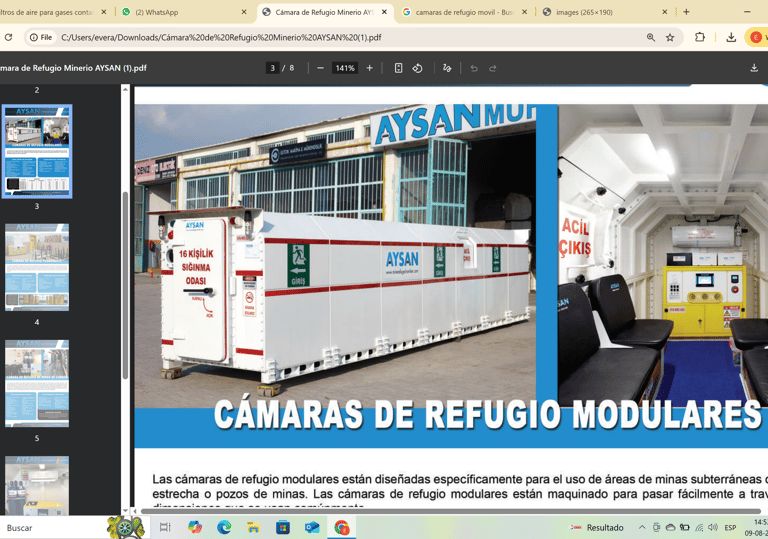Click the page number input box
This screenshot has width=768, height=539.
coord(272,68)
